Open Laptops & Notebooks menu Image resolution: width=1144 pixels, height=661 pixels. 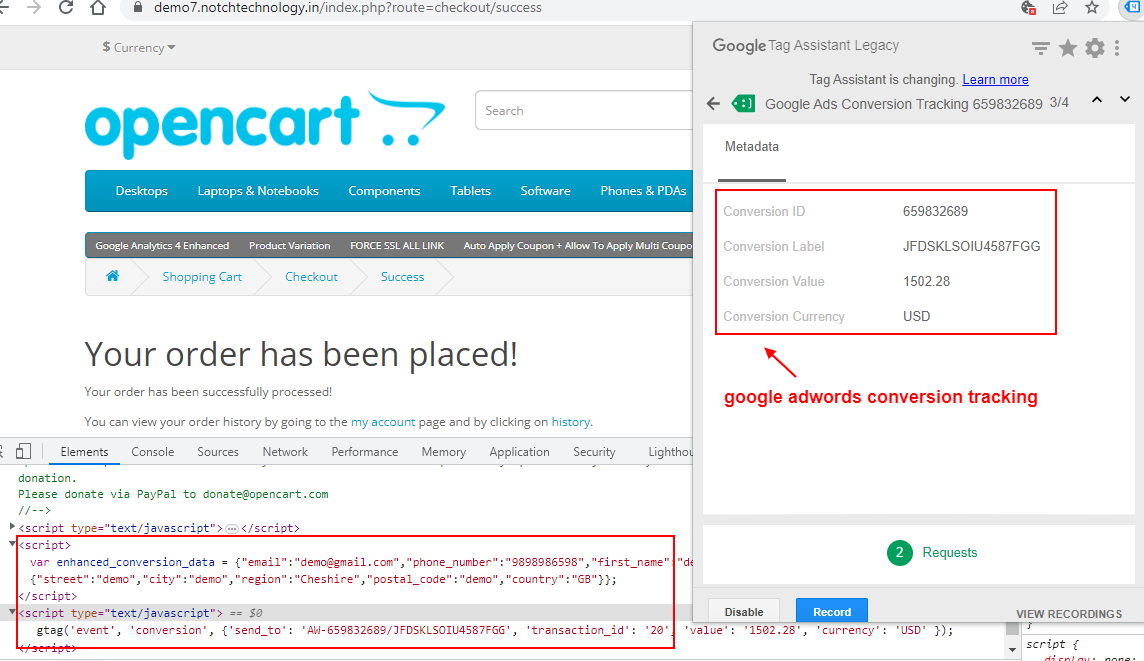[x=258, y=190]
